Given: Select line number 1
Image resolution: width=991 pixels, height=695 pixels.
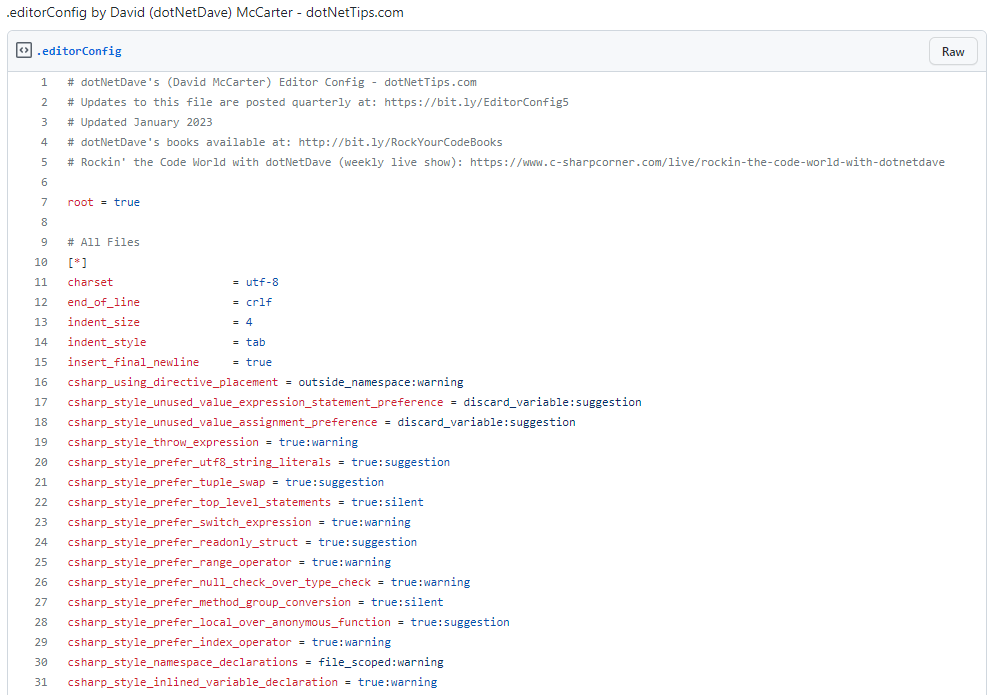Looking at the screenshot, I should click(x=44, y=81).
